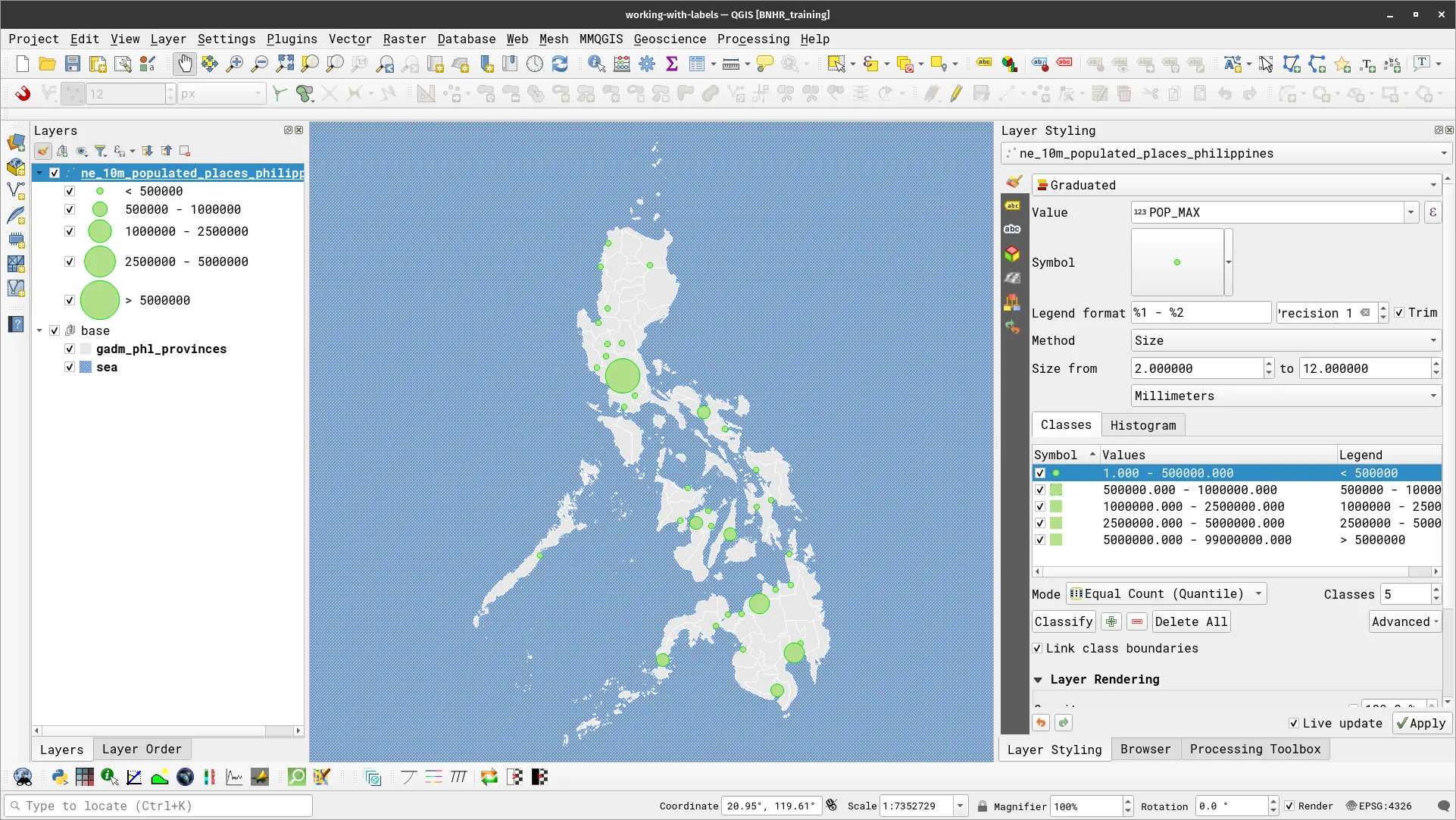
Task: Select the Zoom In tool
Action: coord(235,64)
